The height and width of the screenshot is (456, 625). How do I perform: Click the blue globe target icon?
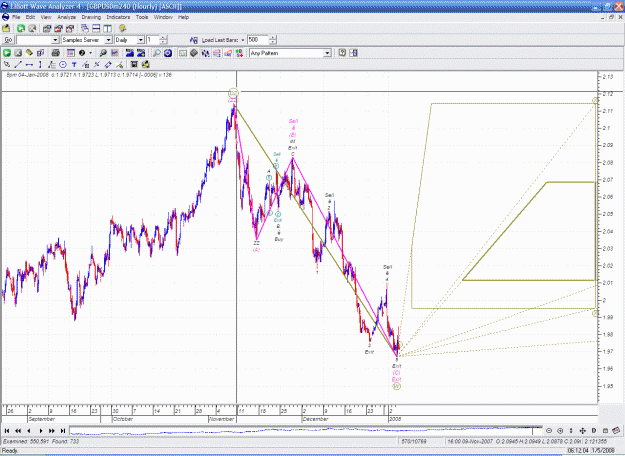tap(168, 53)
